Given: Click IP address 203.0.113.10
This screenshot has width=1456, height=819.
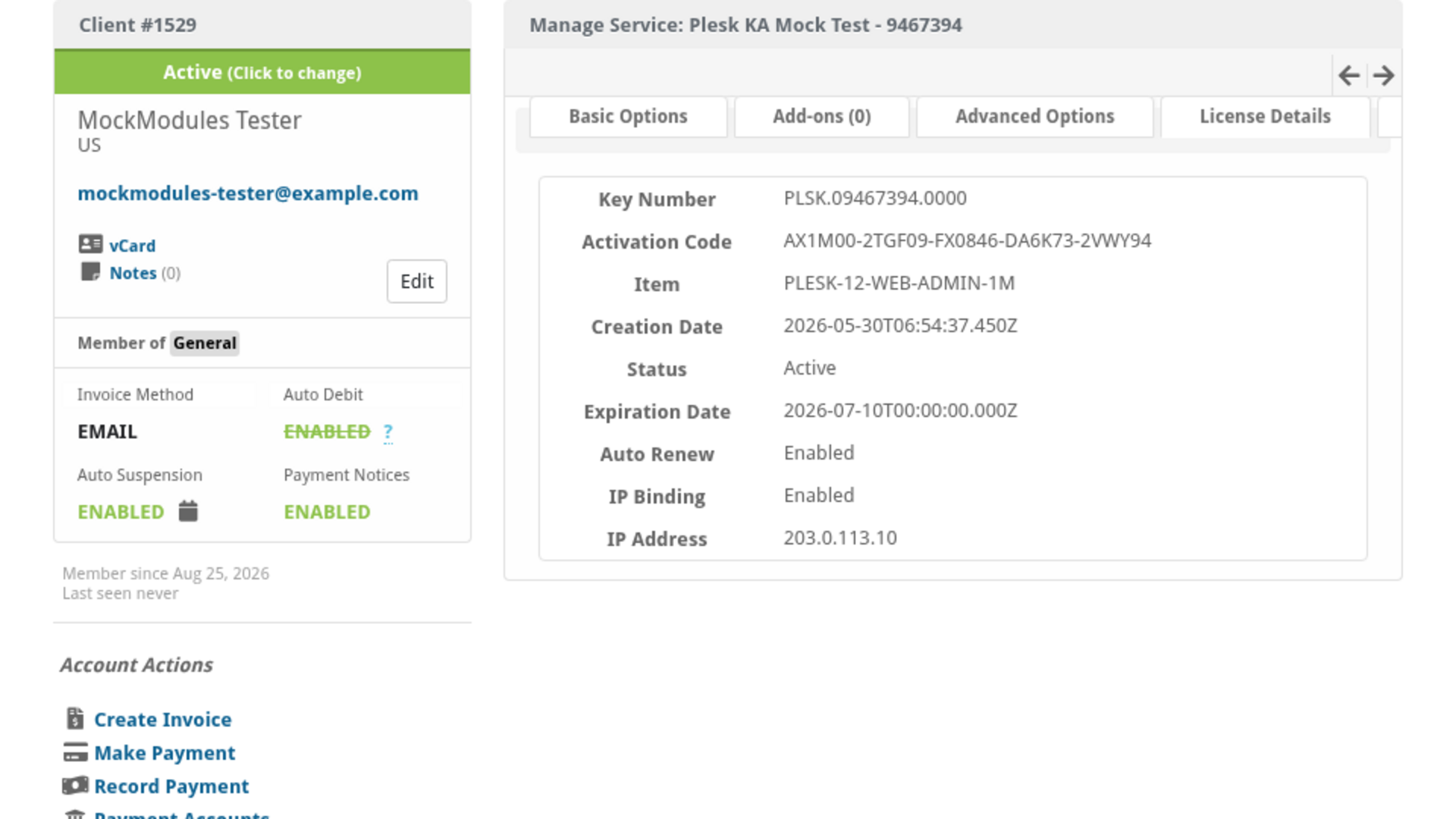Looking at the screenshot, I should pos(840,538).
